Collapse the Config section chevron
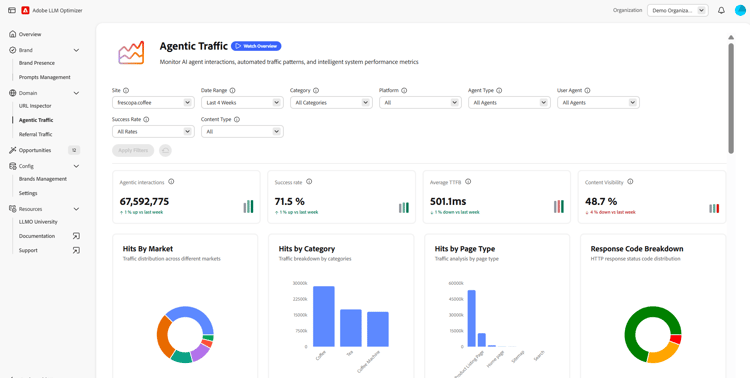 [x=76, y=166]
